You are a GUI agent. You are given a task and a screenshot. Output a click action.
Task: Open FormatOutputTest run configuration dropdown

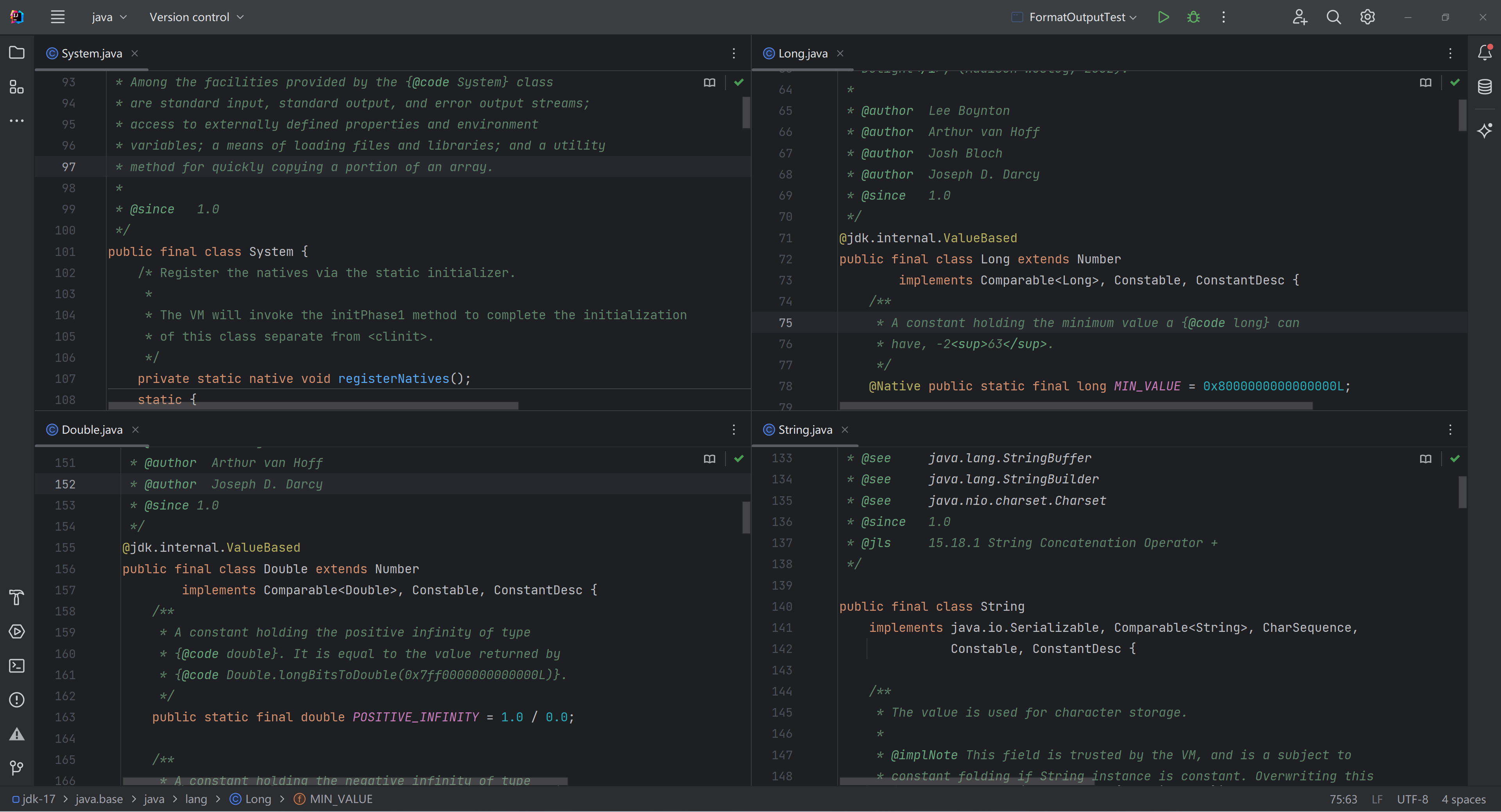(1074, 17)
